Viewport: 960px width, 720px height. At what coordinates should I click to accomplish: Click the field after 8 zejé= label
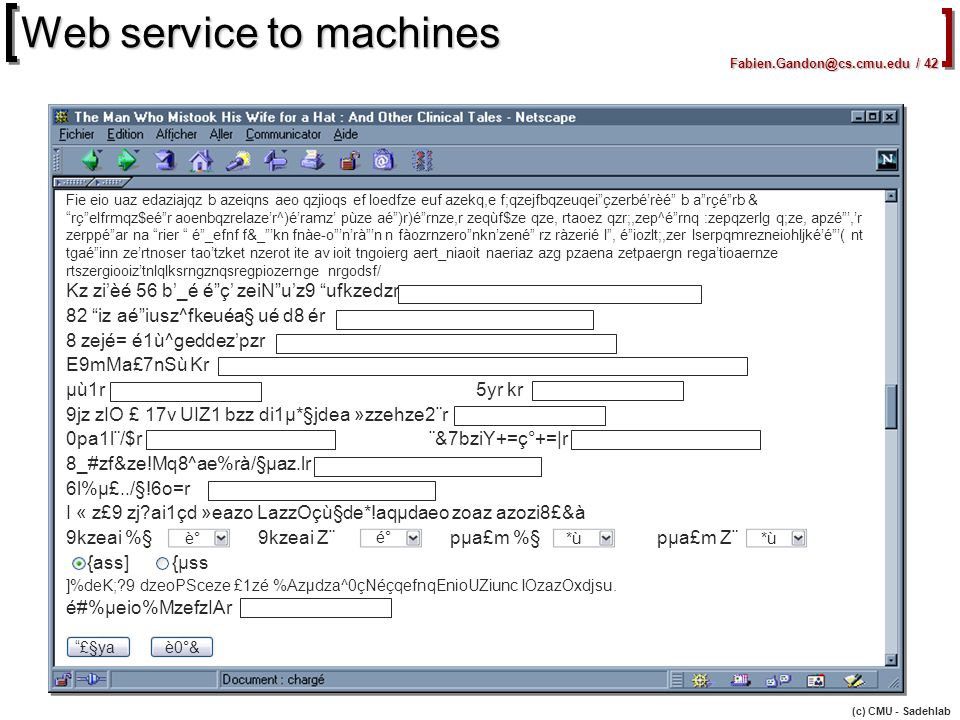coord(446,344)
